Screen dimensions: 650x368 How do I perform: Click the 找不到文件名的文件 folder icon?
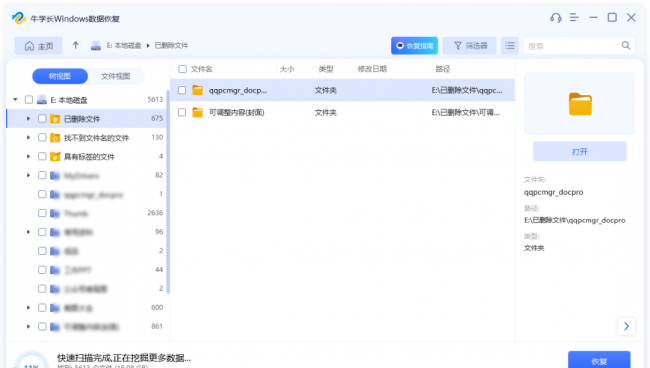coord(55,138)
